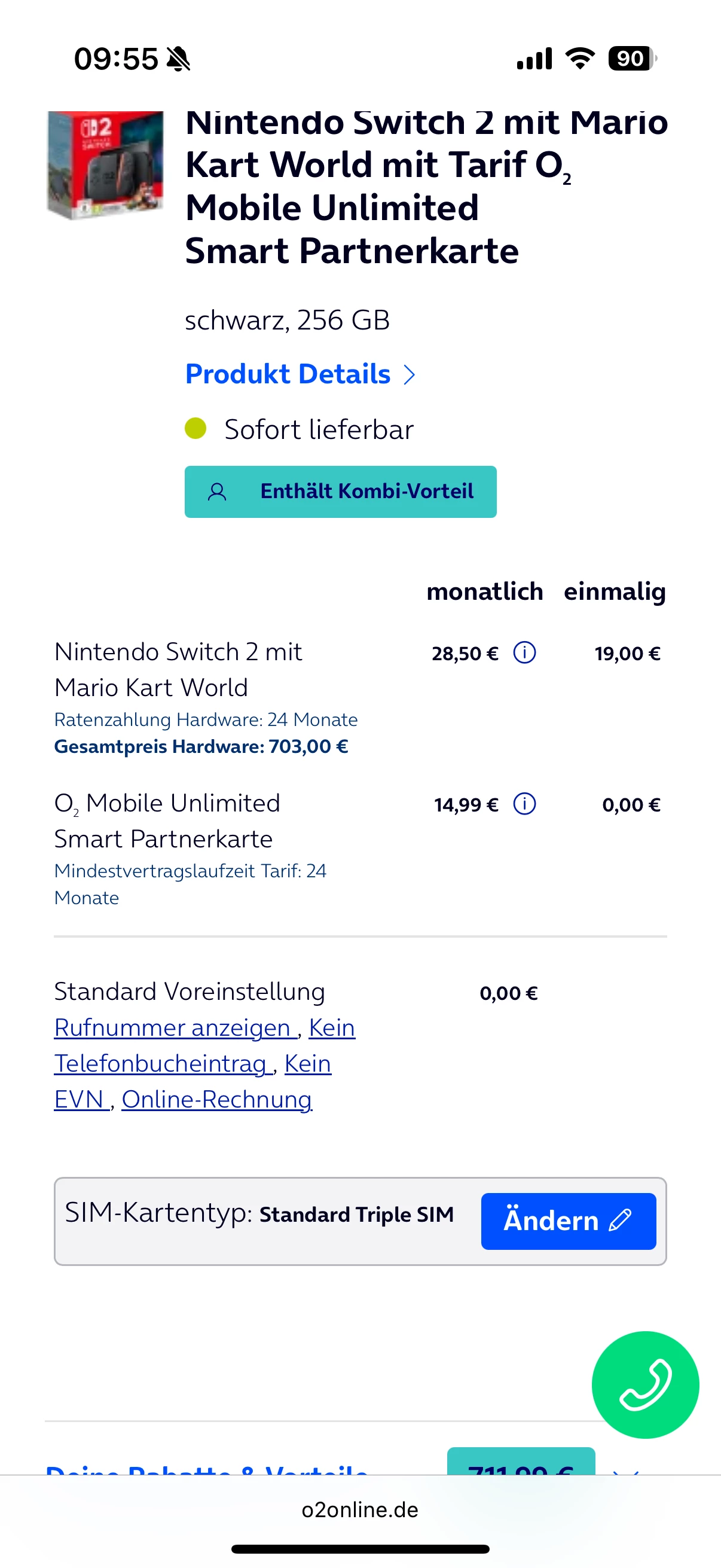
Task: Tap the o2online.de address bar
Action: point(360,1509)
